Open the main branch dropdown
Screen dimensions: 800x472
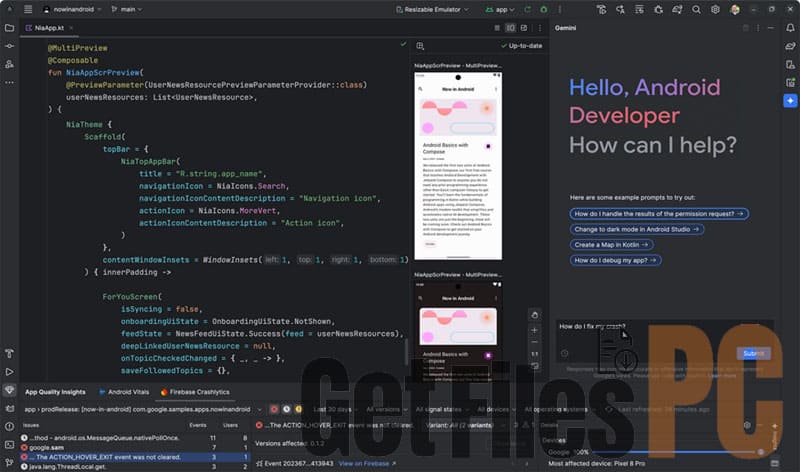coord(127,9)
